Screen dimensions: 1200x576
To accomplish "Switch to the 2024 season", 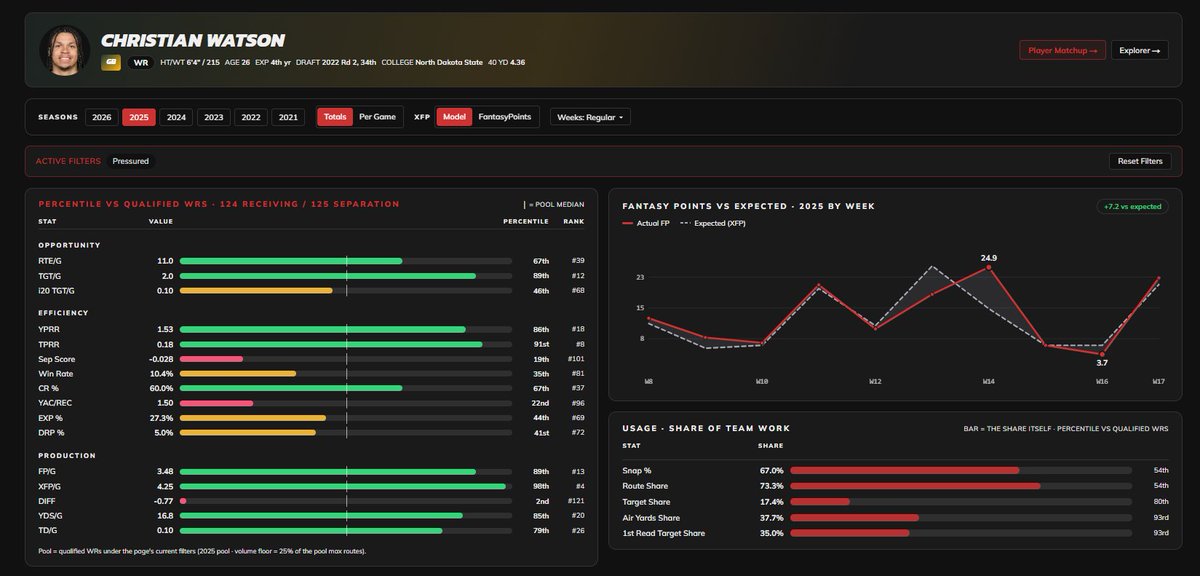I will [176, 117].
